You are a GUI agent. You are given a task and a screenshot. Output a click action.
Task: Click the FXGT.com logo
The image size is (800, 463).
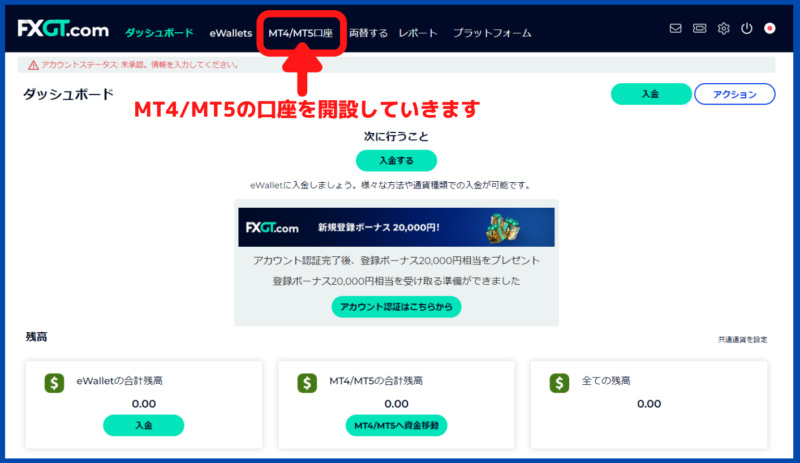point(63,29)
